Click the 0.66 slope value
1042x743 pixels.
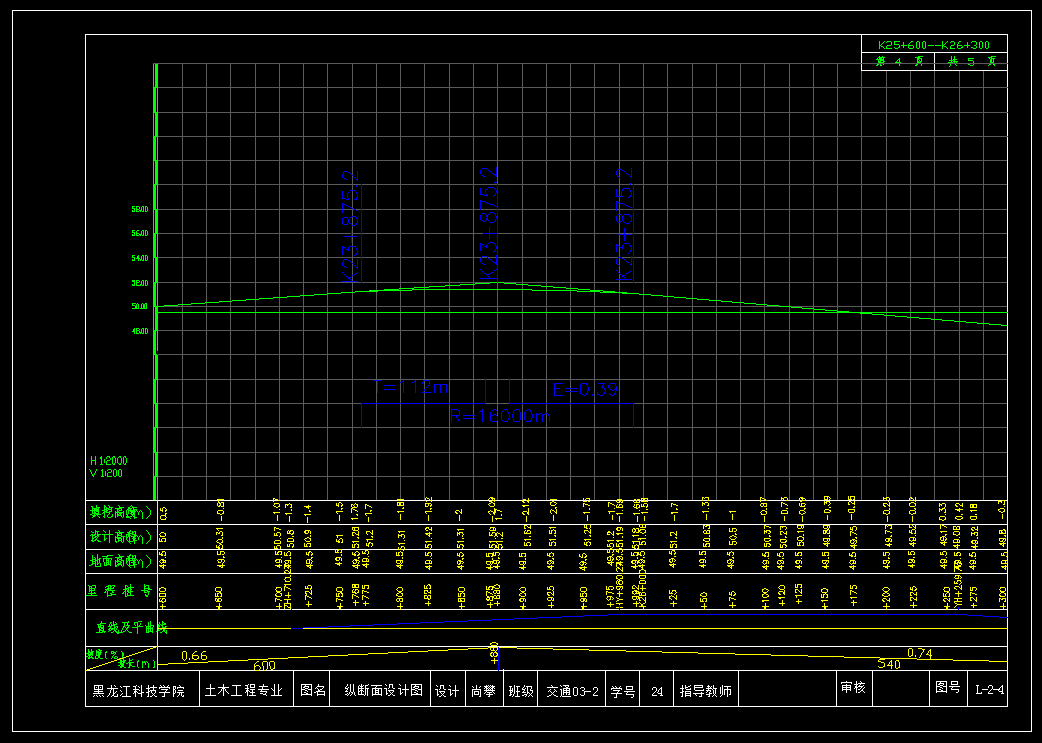195,655
